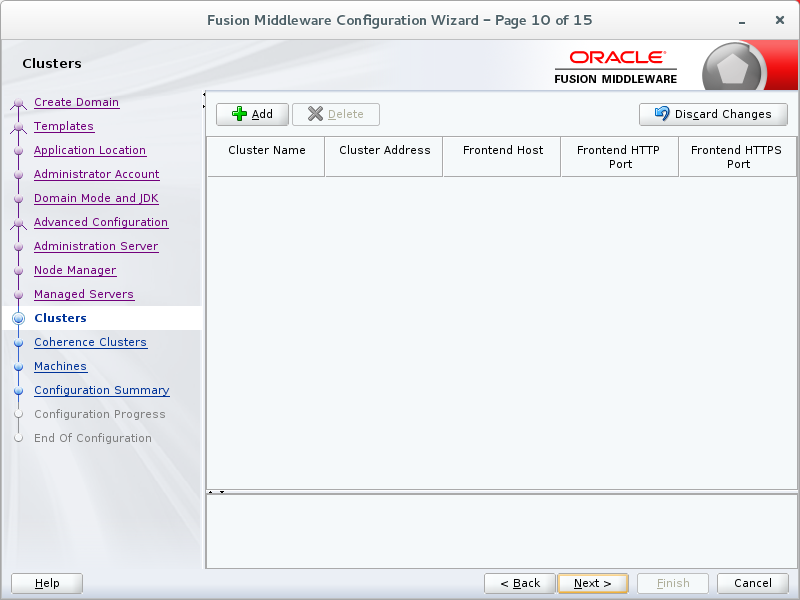Click the Coherence Clusters step bullet
The width and height of the screenshot is (800, 600).
(x=18, y=342)
